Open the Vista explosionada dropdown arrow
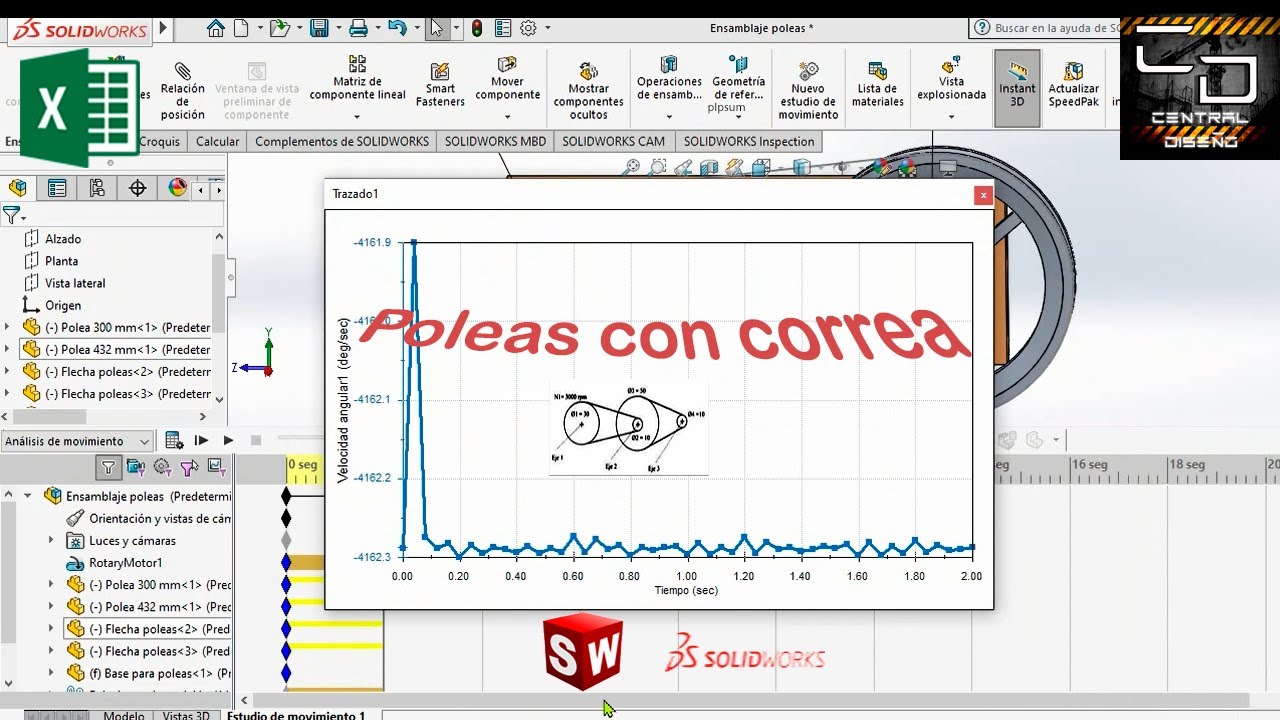 [951, 116]
